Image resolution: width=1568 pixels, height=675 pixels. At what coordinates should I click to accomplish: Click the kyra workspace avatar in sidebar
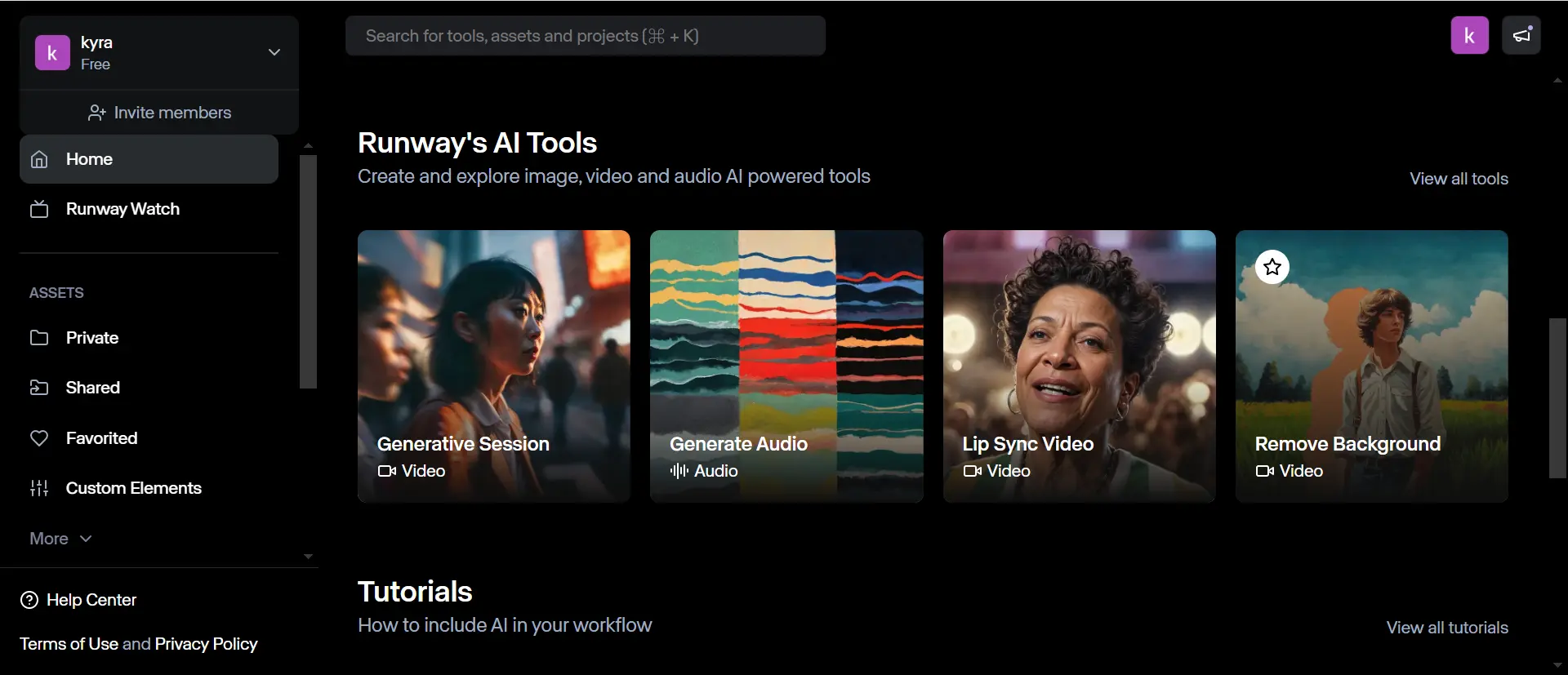tap(52, 53)
